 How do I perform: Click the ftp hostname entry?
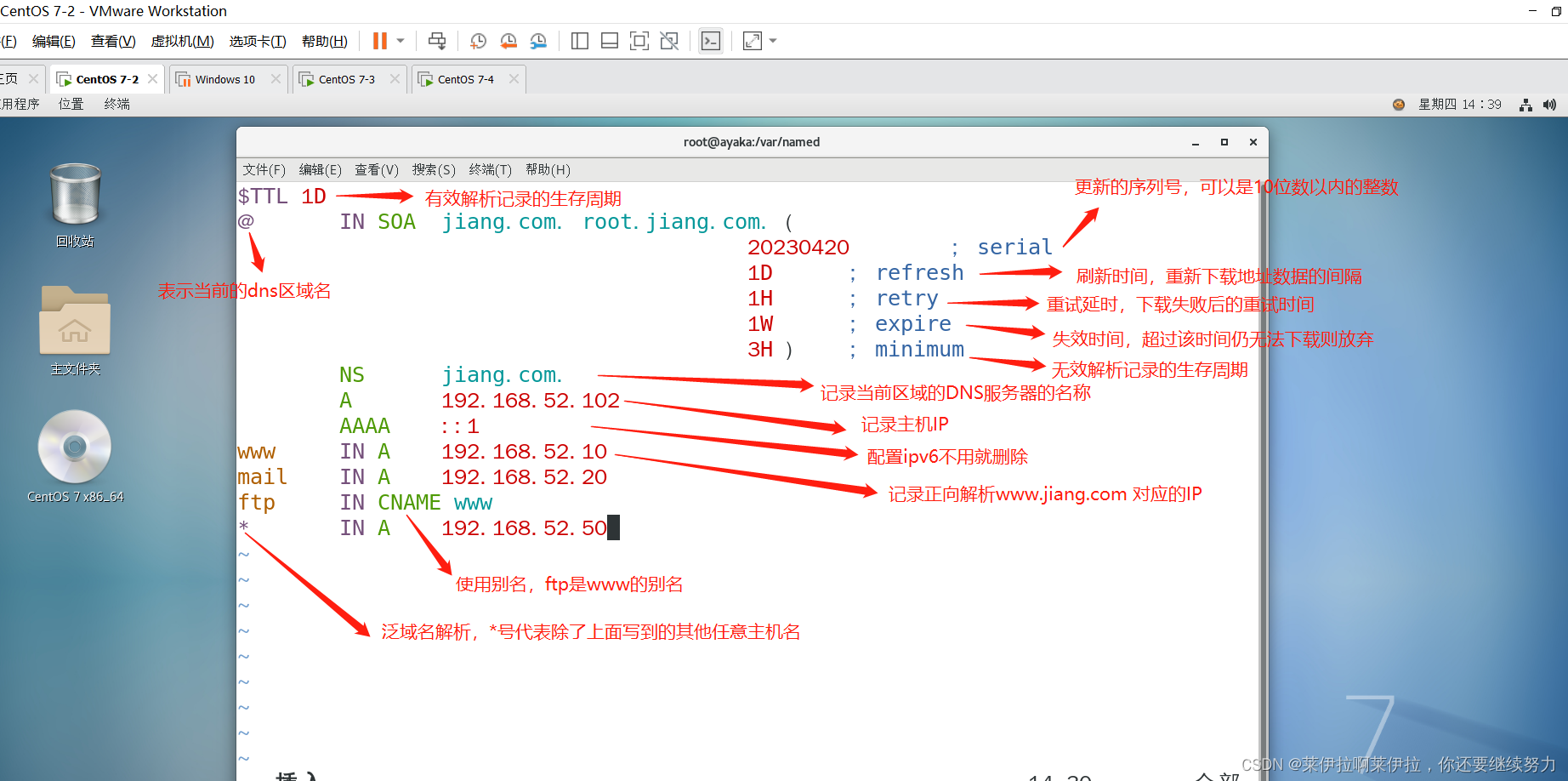point(257,503)
